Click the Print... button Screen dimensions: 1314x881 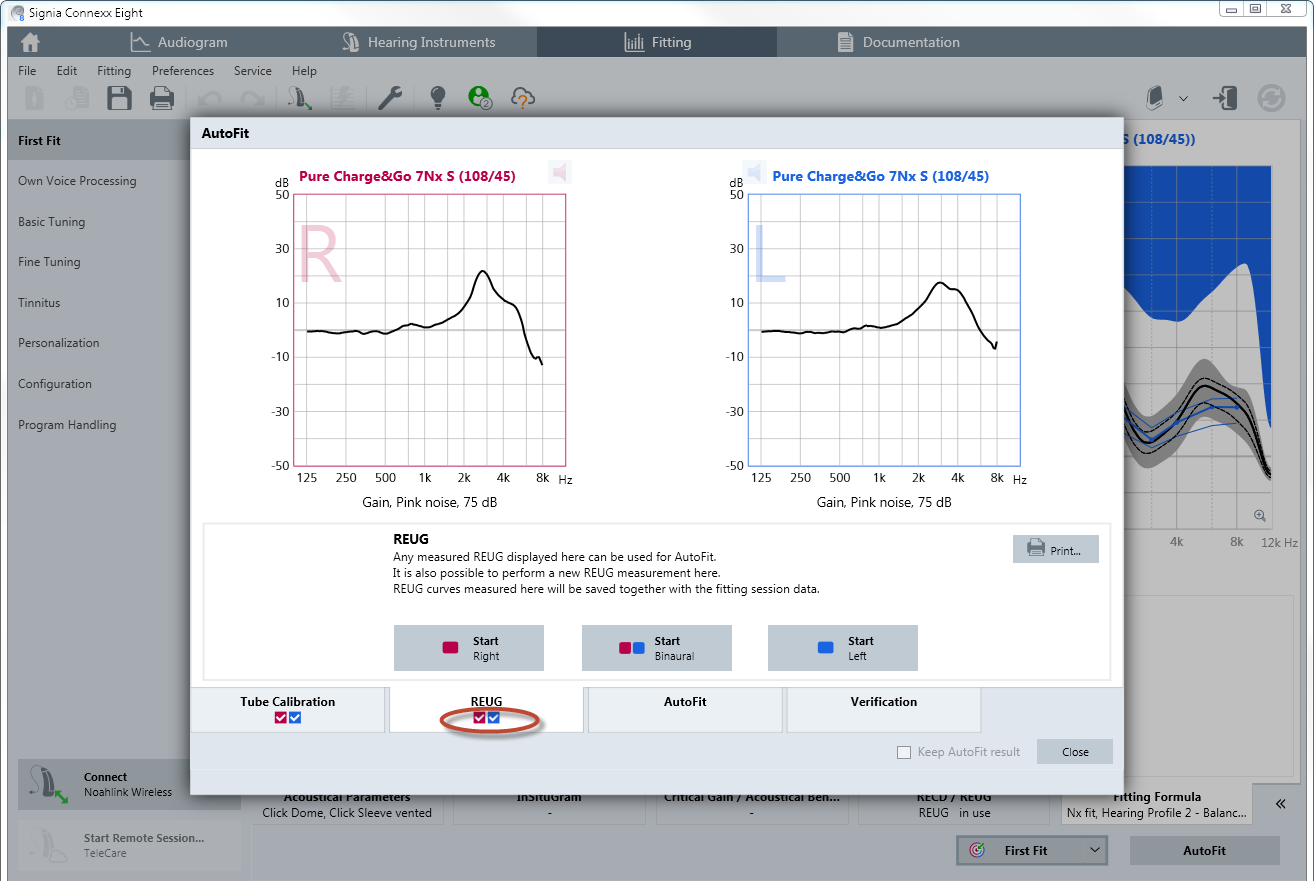point(1056,549)
